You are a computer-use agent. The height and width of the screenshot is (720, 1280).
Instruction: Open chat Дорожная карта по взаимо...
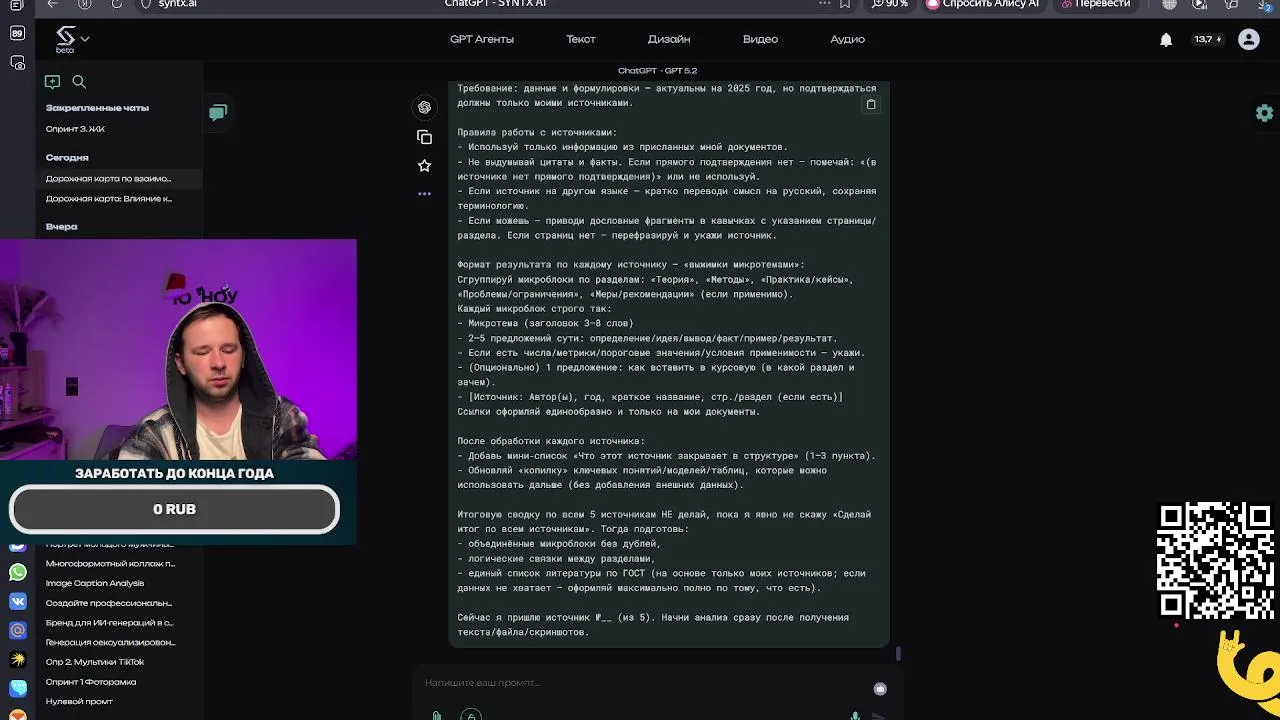(x=108, y=179)
